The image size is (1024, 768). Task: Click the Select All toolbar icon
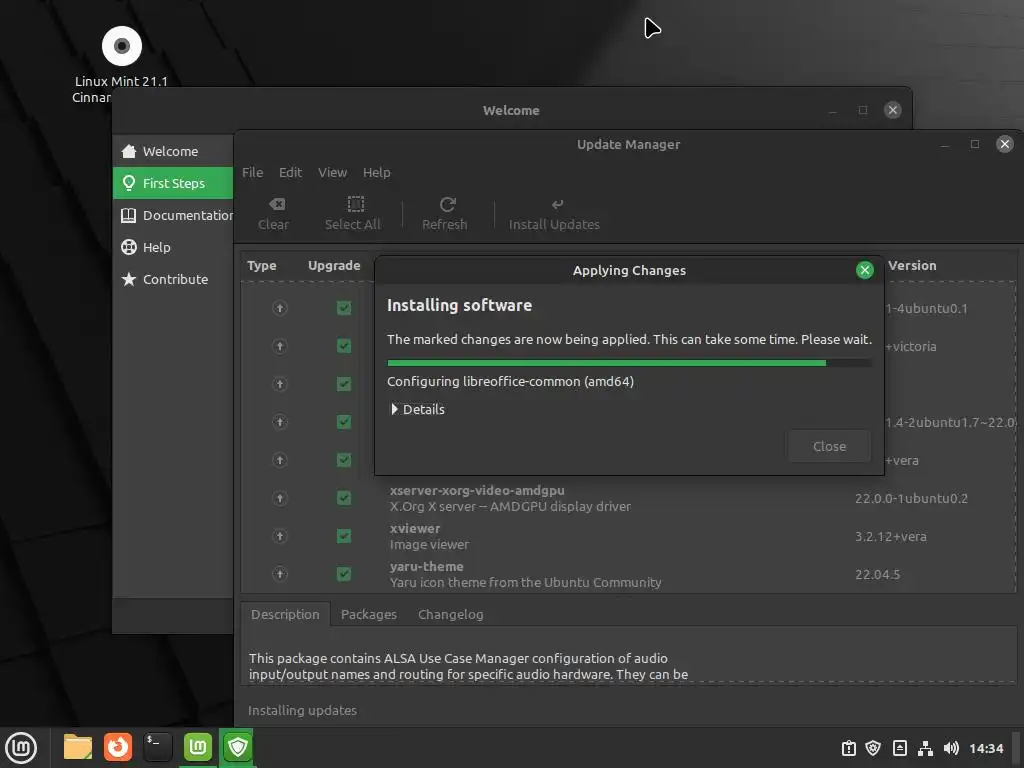[355, 204]
